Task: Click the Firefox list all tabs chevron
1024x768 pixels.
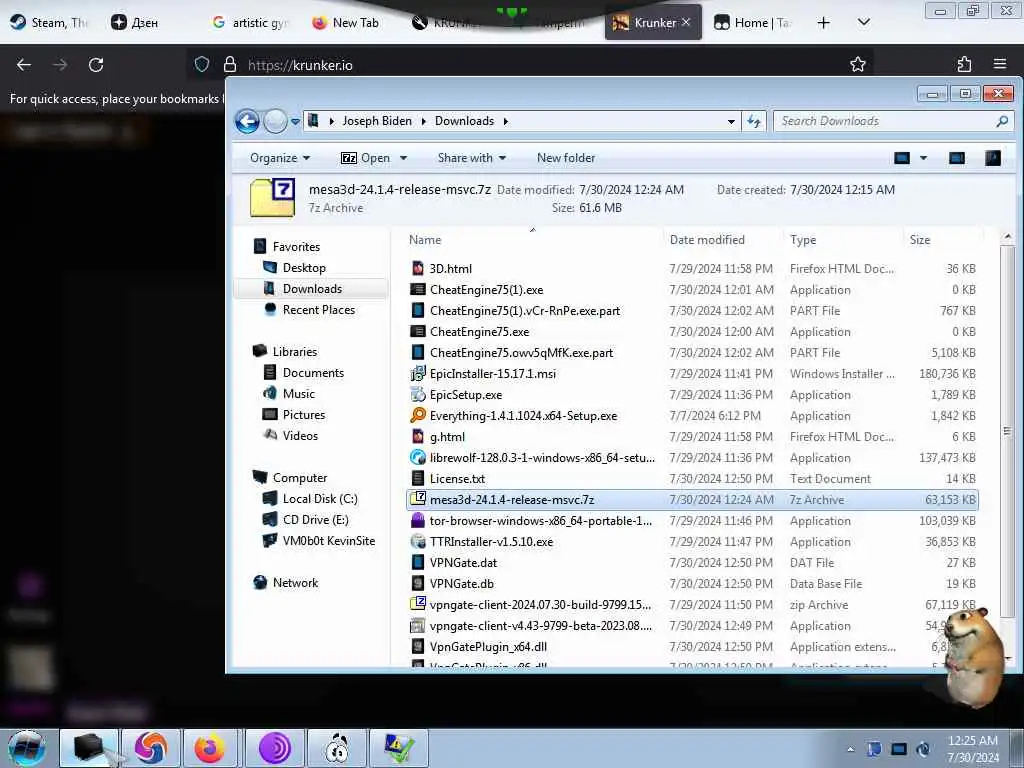Action: [x=863, y=23]
